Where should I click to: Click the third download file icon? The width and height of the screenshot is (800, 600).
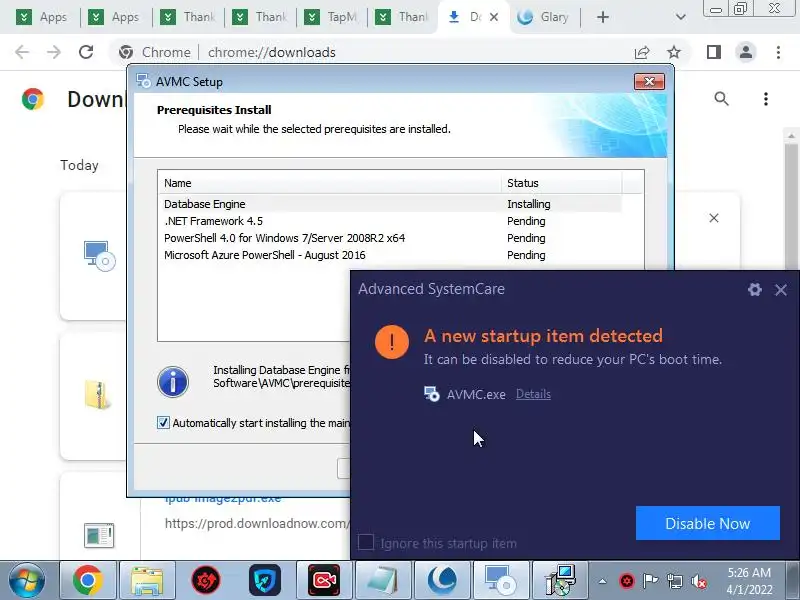99,535
